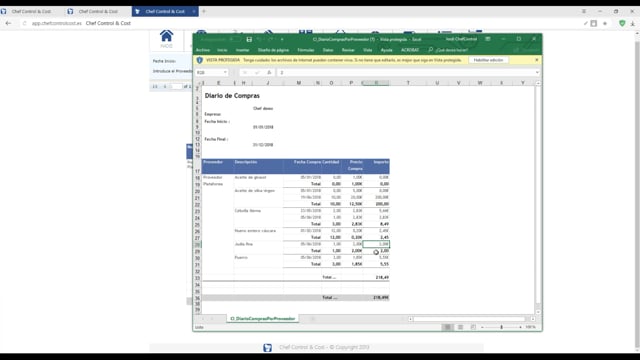
Task: Select the DiarioComprasPorProveedor sheet tab
Action: coord(262,319)
